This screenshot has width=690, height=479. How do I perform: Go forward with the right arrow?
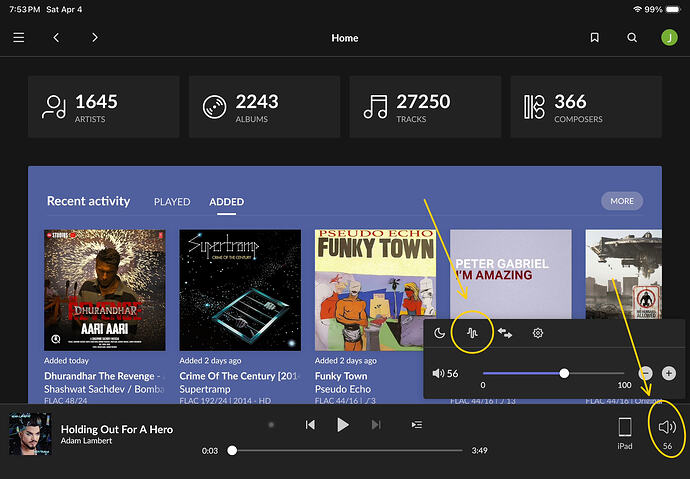point(95,37)
